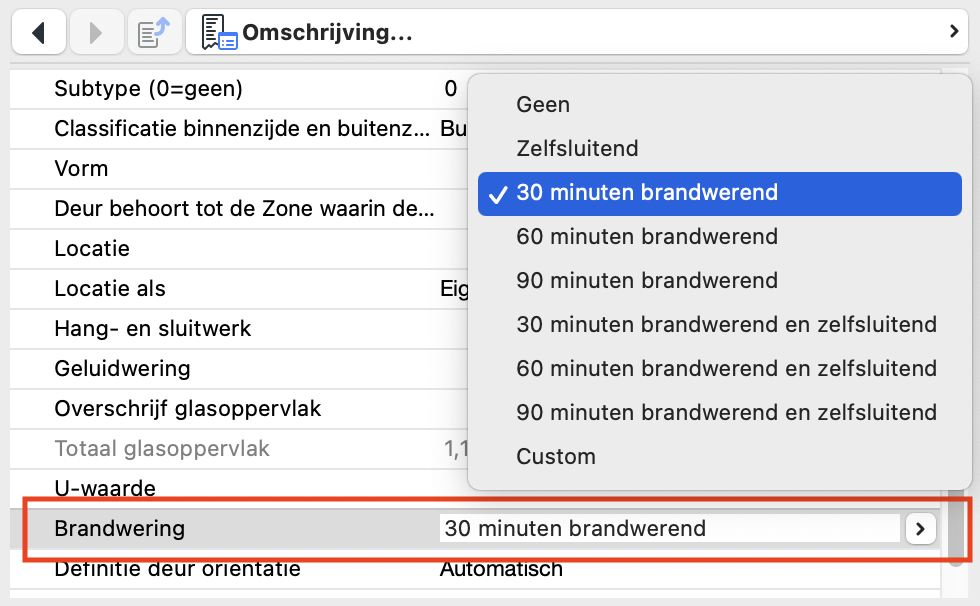
Task: Select the Definitie deur oriëntatie row
Action: (177, 569)
